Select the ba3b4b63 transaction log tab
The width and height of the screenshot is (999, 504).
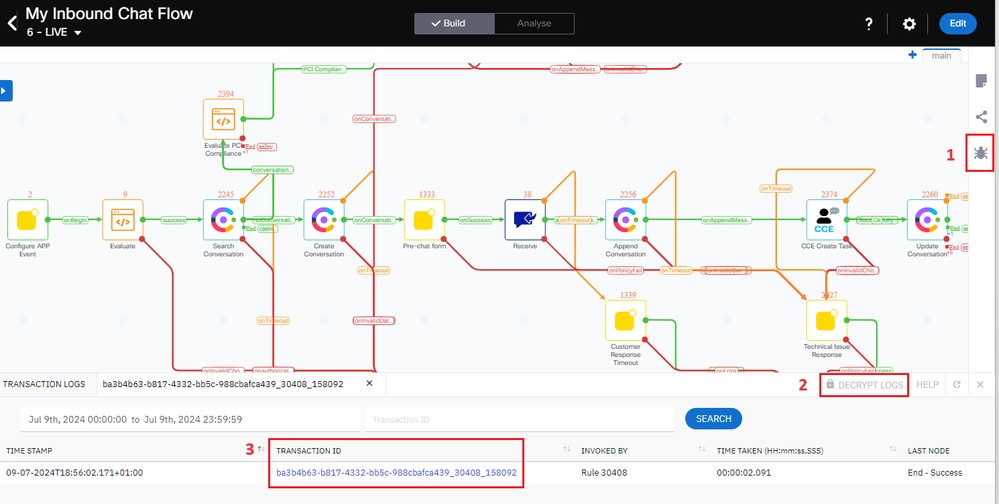(x=223, y=385)
